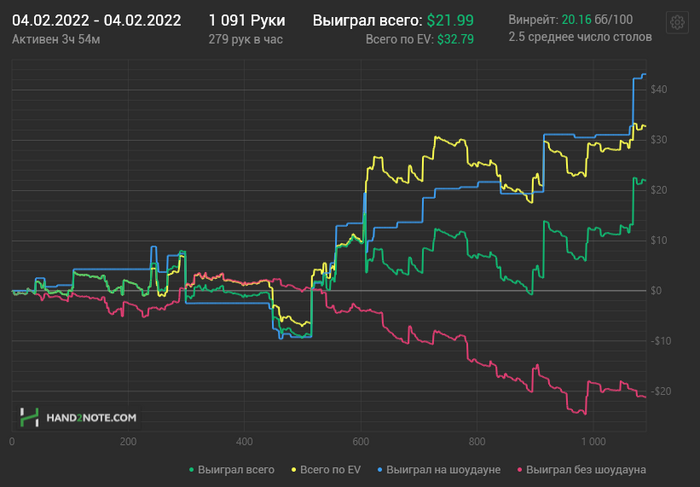Click the date range '04.02.2022 - 04.02.2022'

tap(96, 21)
